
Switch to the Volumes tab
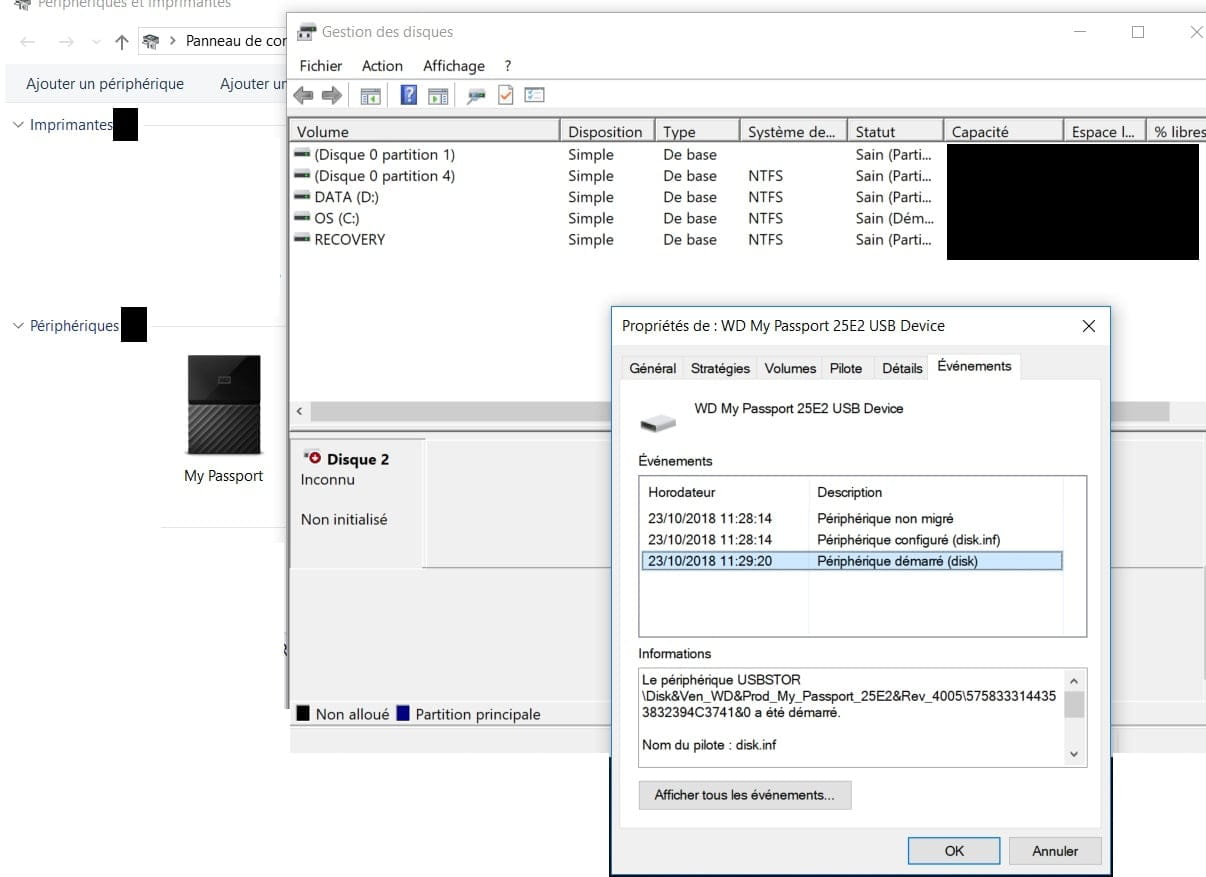tap(790, 368)
